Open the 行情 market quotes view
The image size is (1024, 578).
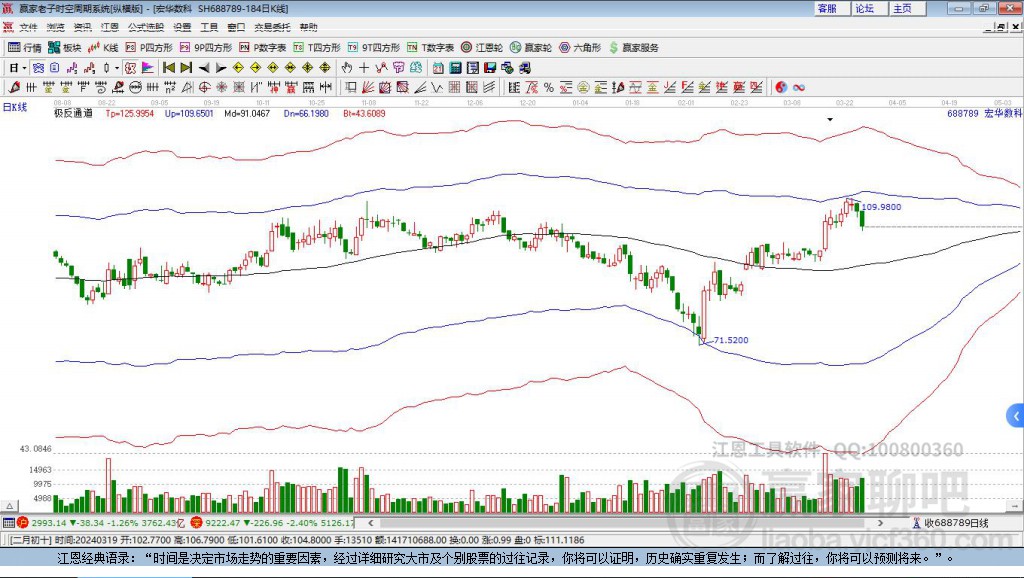[24, 48]
